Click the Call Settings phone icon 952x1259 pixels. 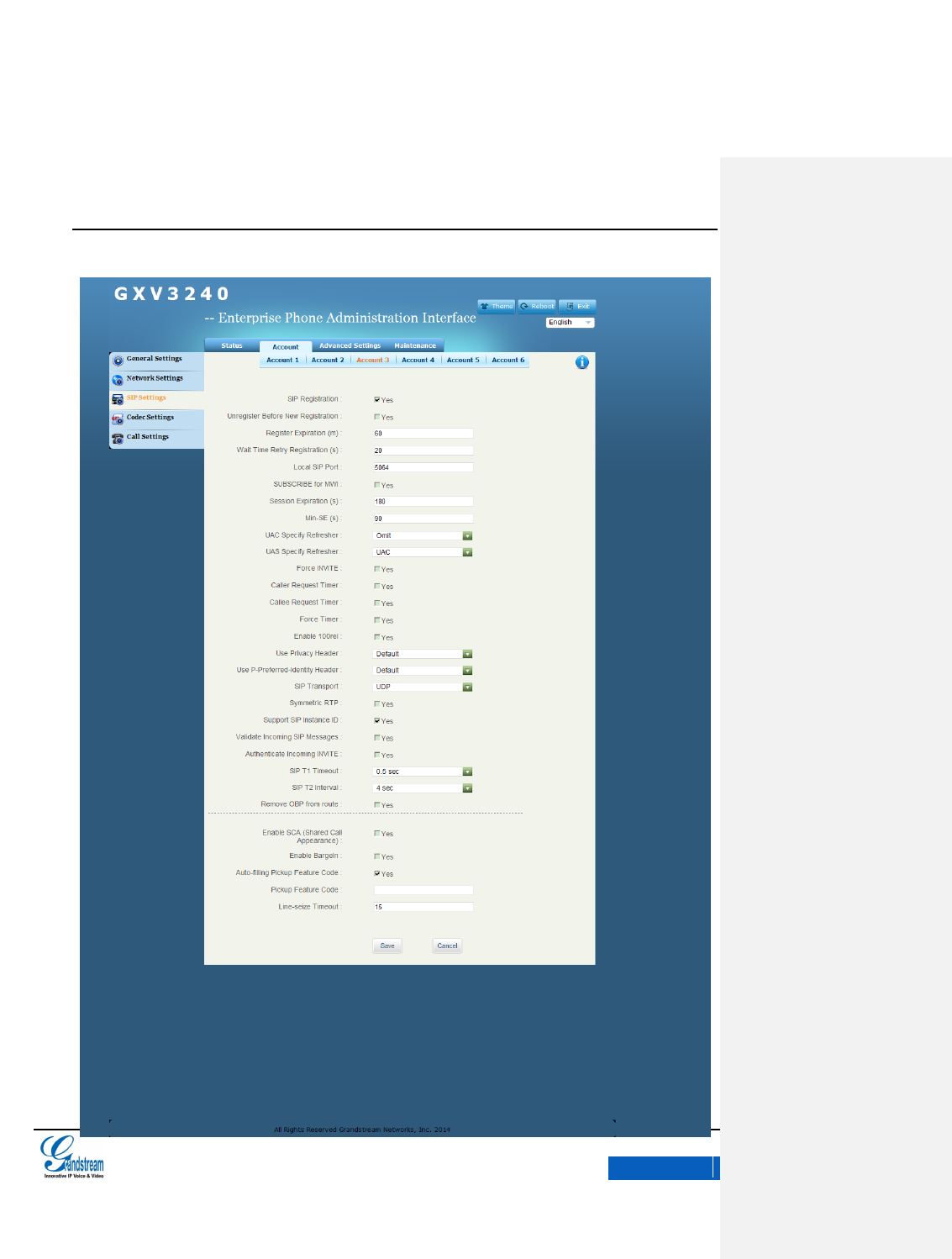[x=118, y=438]
